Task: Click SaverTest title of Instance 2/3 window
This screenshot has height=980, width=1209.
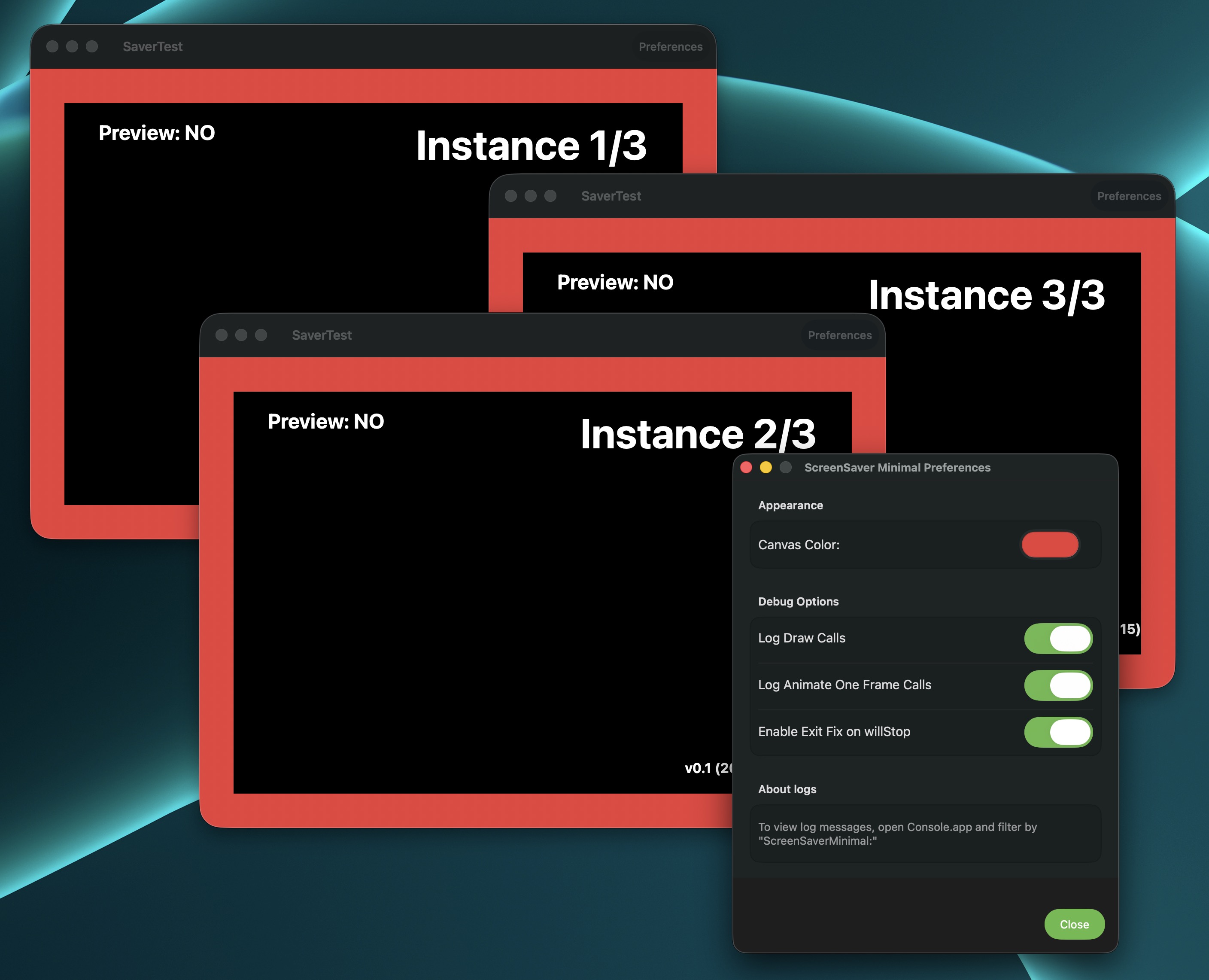Action: tap(322, 335)
